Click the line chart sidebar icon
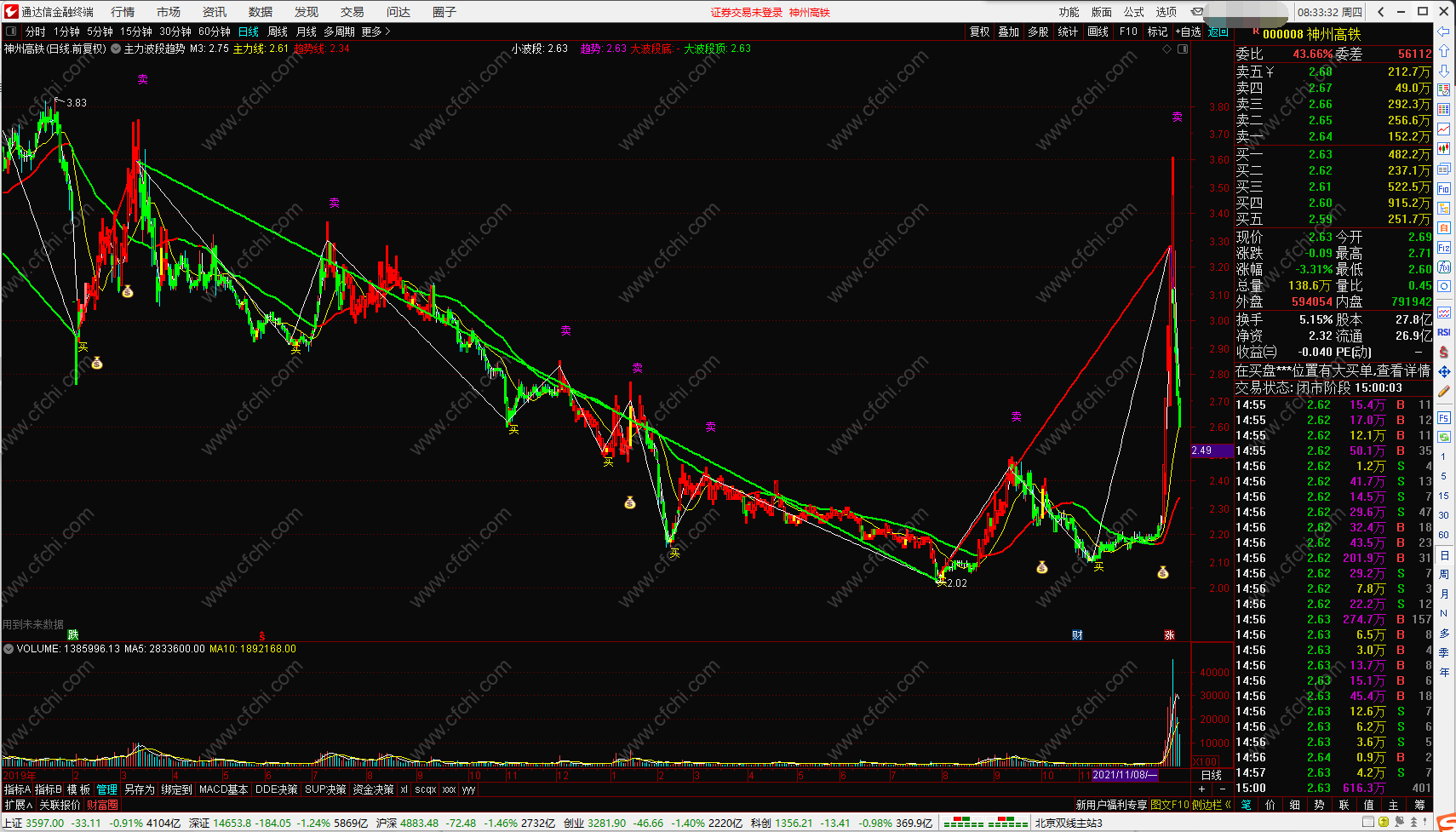This screenshot has height=832, width=1456. (1443, 129)
